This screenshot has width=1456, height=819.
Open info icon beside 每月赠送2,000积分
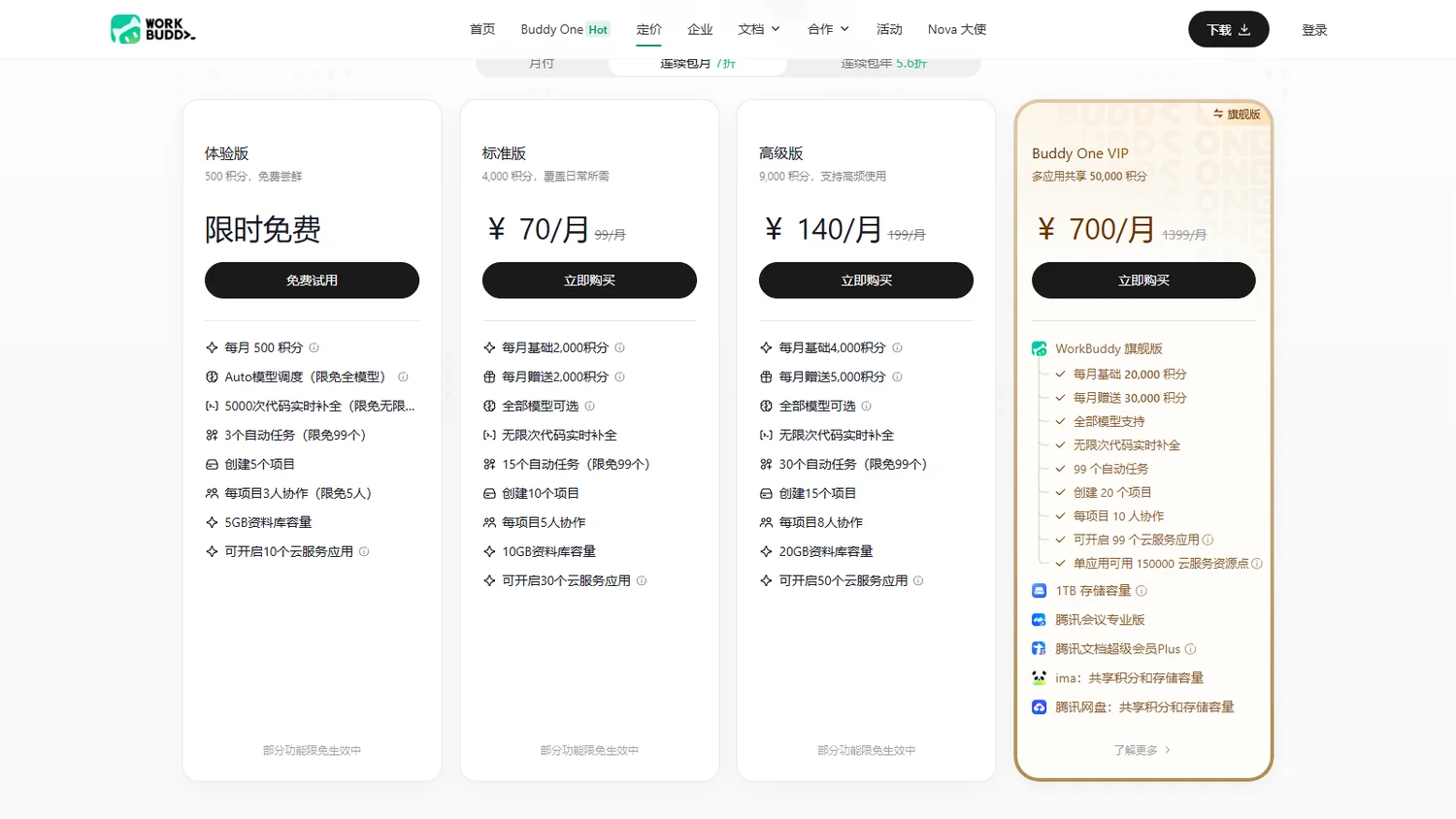pos(619,377)
